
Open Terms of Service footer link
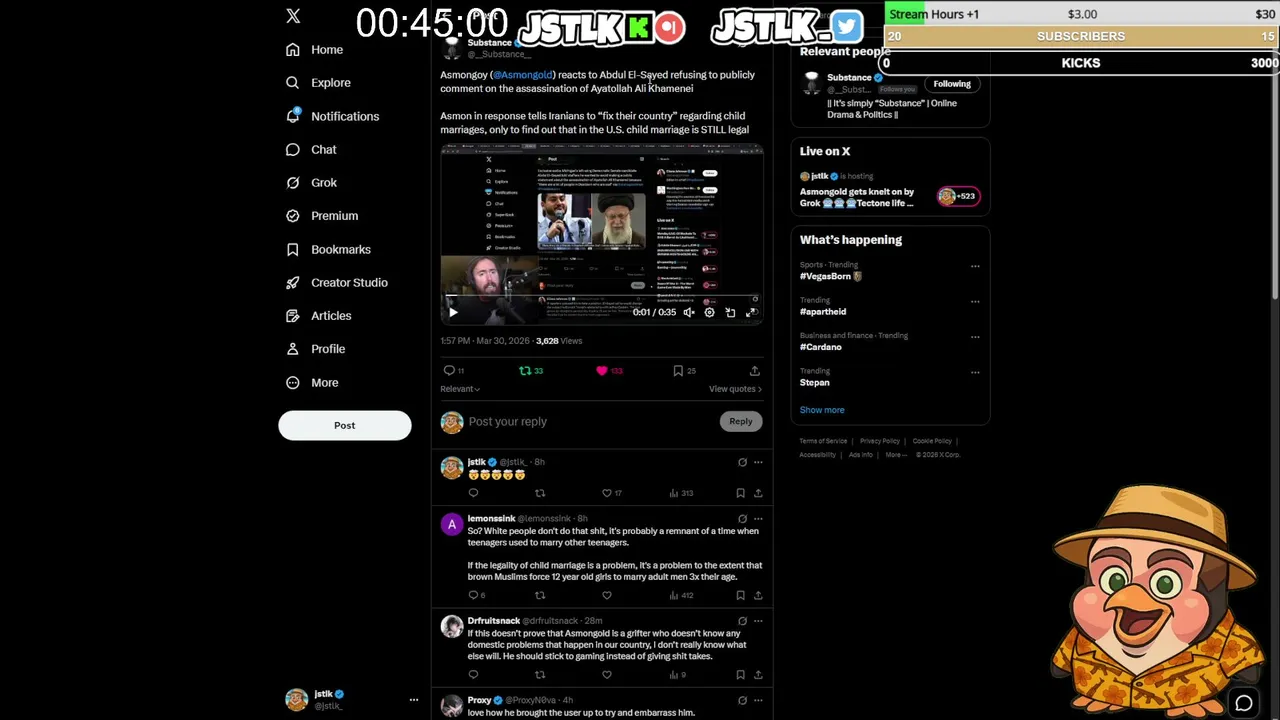(x=823, y=441)
